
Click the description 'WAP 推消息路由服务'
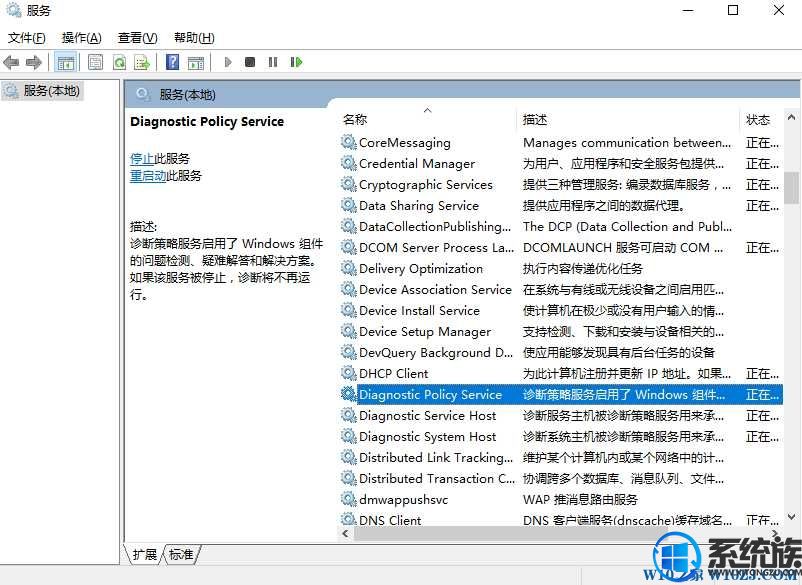(580, 500)
